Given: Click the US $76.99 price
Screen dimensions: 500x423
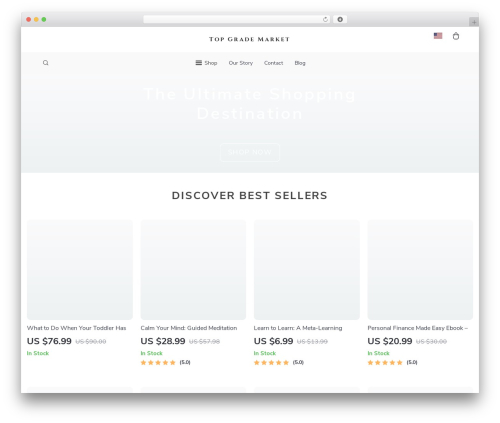Looking at the screenshot, I should pyautogui.click(x=49, y=341).
